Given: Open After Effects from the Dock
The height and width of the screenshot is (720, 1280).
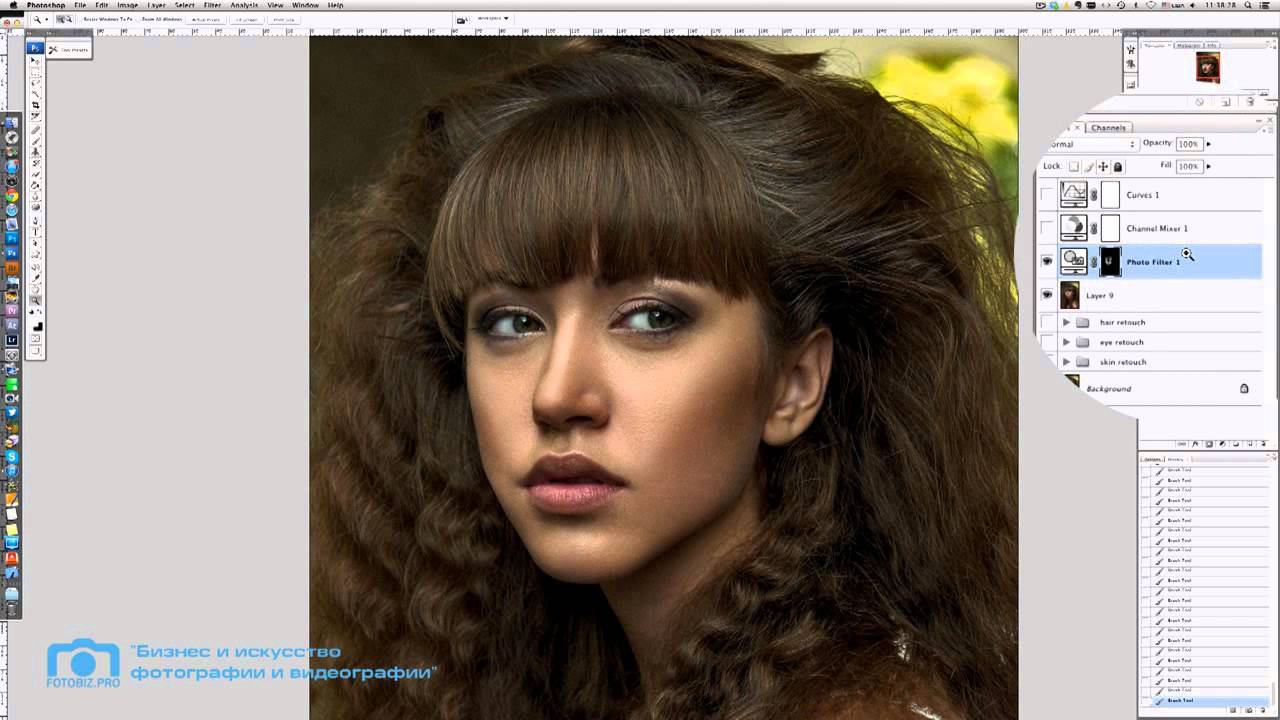Looking at the screenshot, I should (x=12, y=325).
